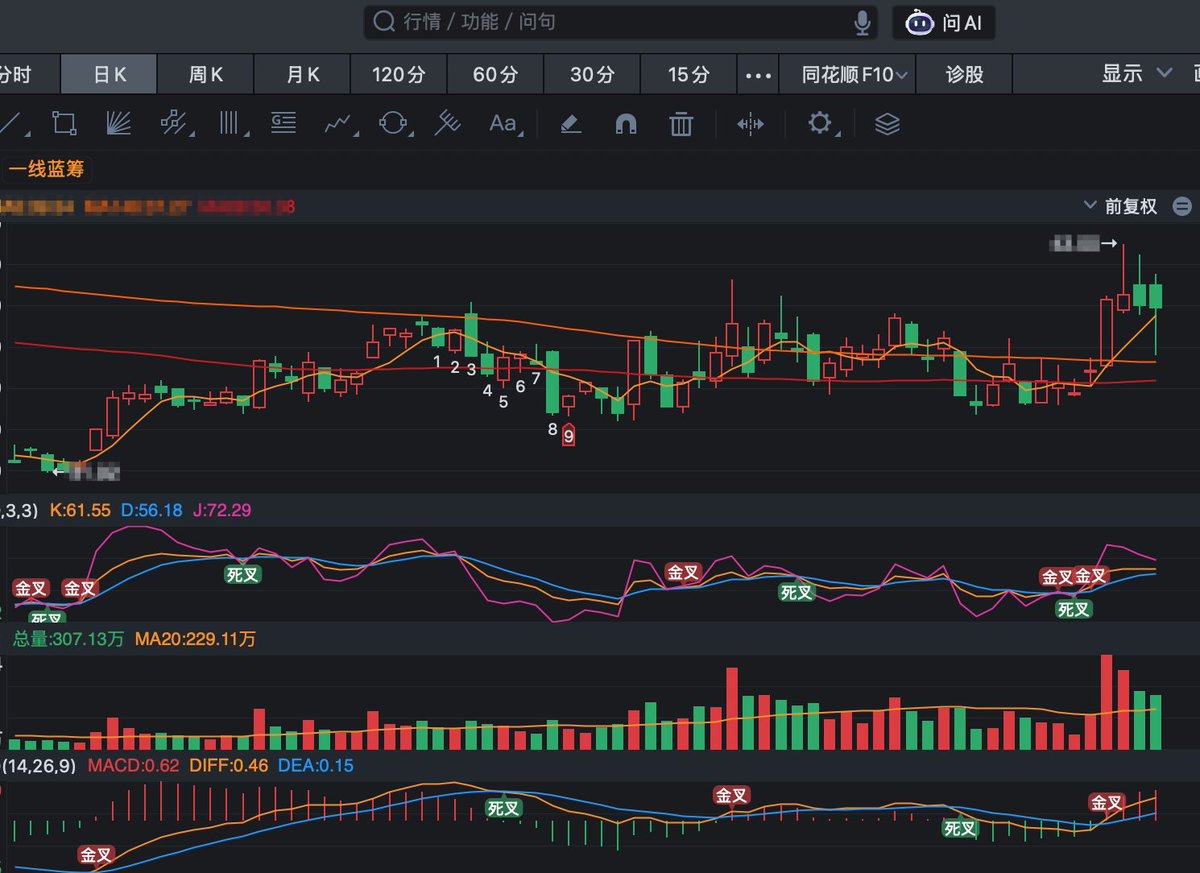Screen dimensions: 1200x873
Task: Switch to the 日K tab
Action: 109,74
